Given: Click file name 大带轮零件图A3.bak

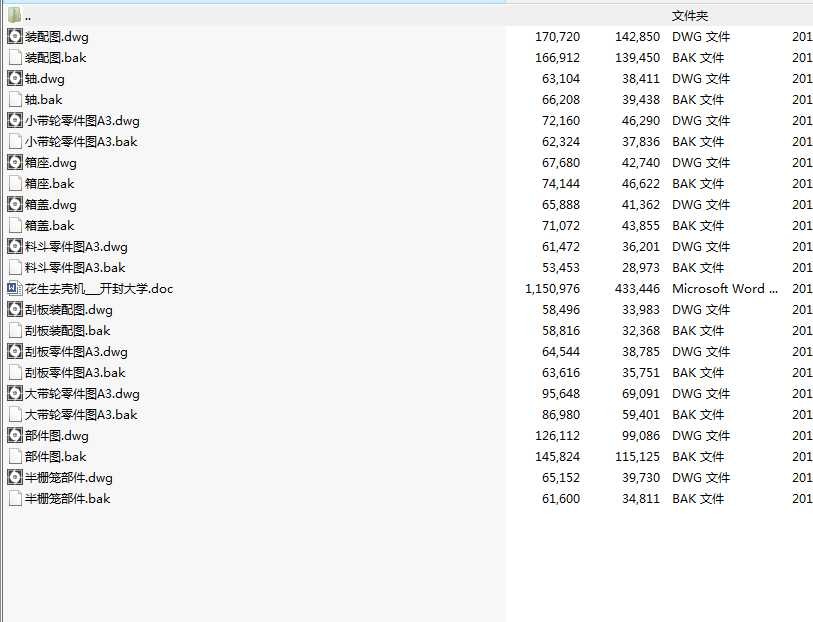Looking at the screenshot, I should coord(81,415).
